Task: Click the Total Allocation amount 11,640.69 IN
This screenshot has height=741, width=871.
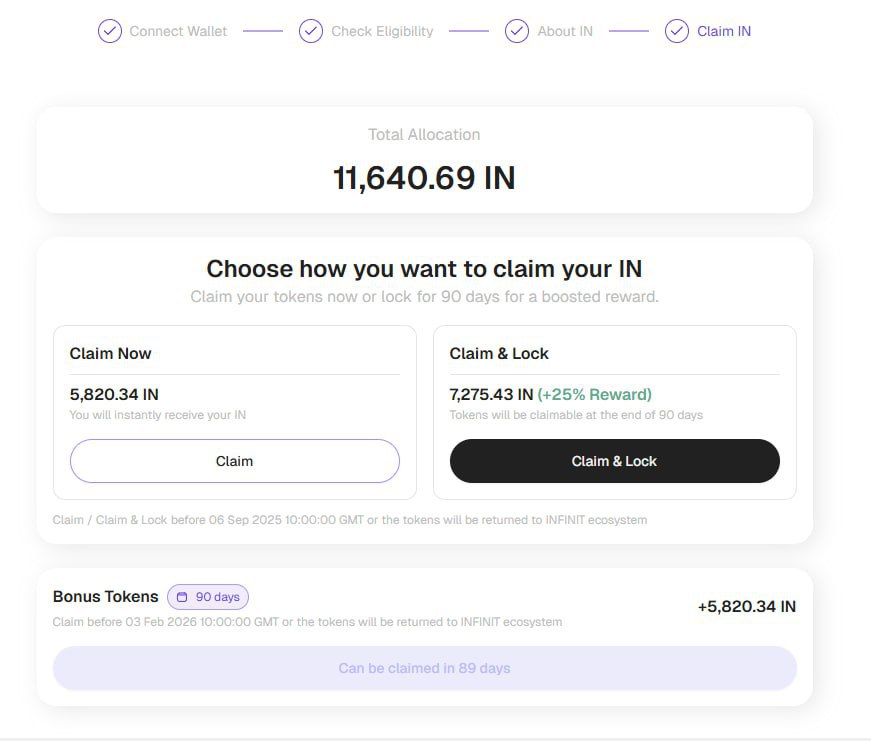Action: coord(424,178)
